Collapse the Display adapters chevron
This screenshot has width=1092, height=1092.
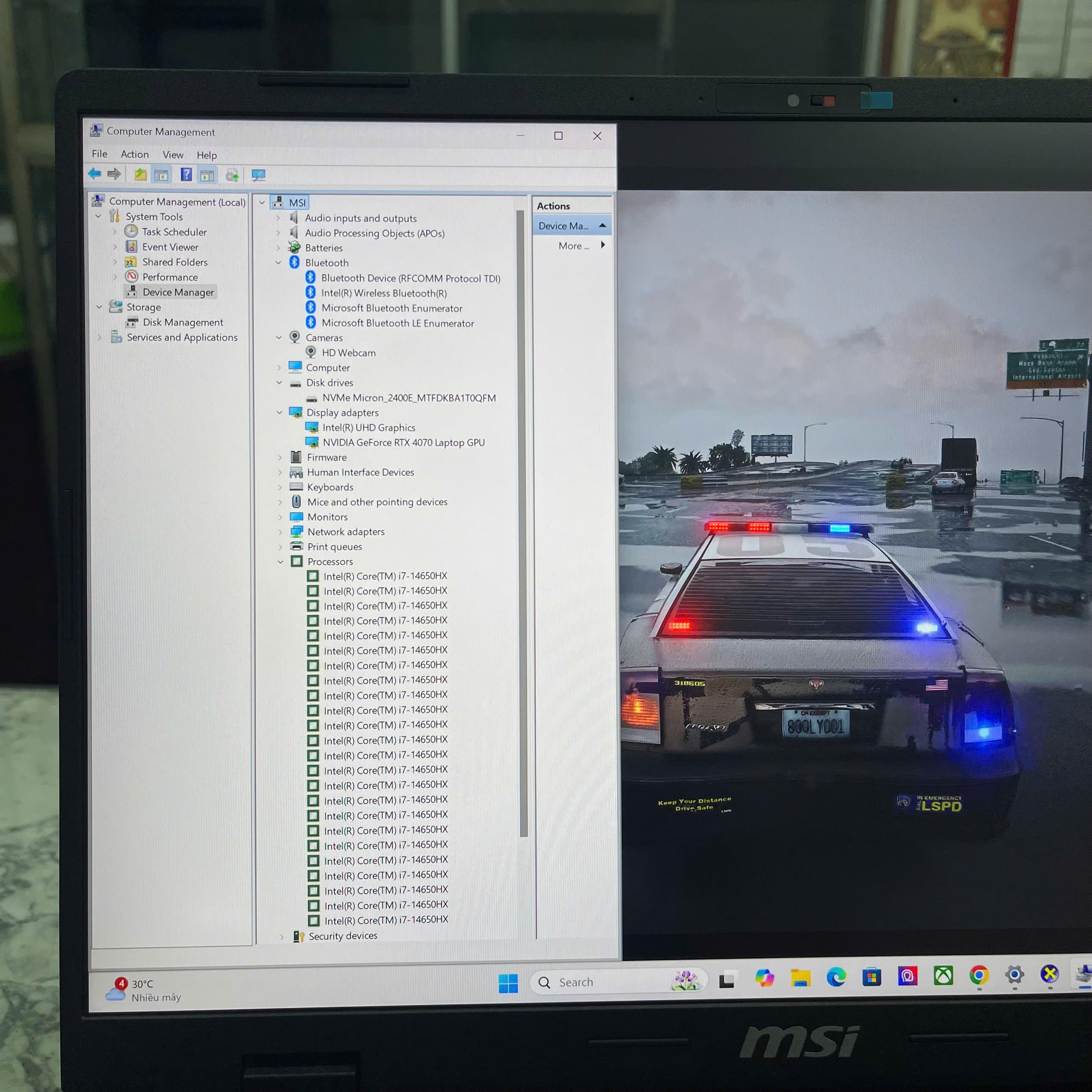pos(279,413)
